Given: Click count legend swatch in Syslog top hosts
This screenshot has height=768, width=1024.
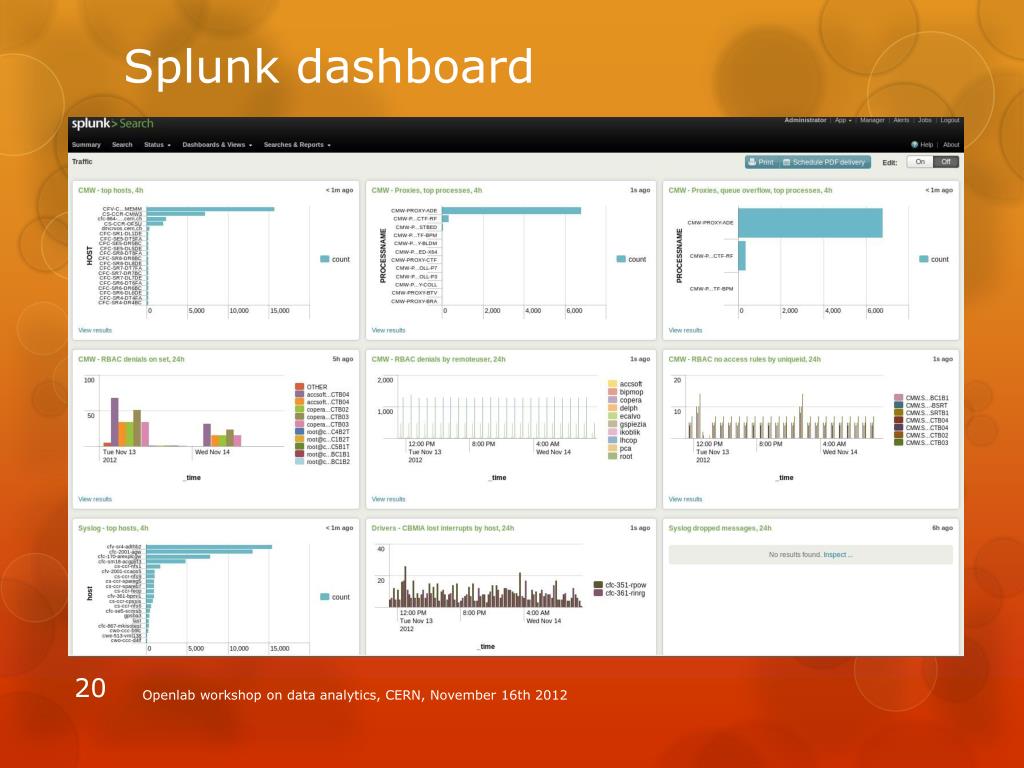Looking at the screenshot, I should click(325, 597).
